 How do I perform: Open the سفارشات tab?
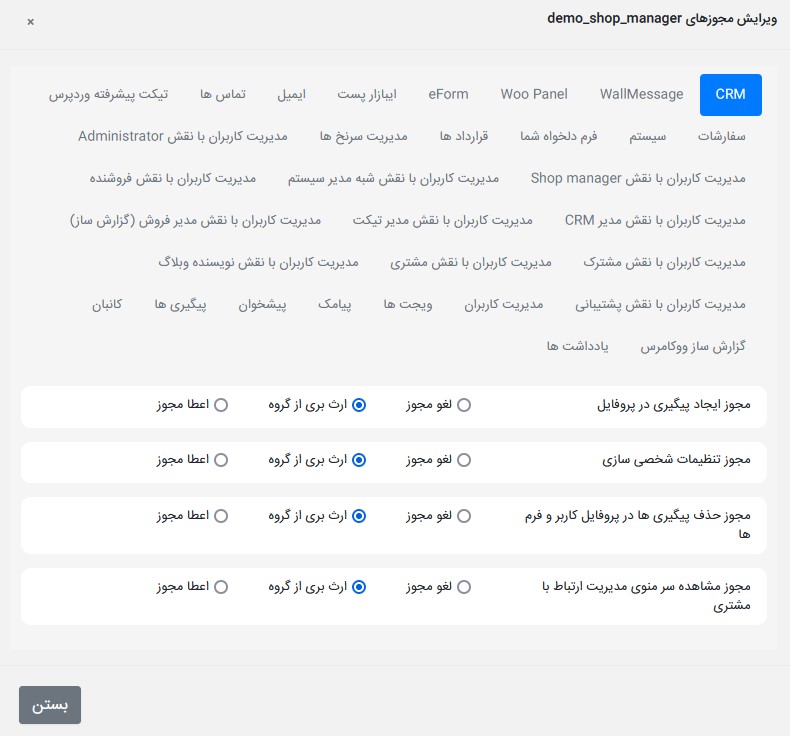click(720, 136)
